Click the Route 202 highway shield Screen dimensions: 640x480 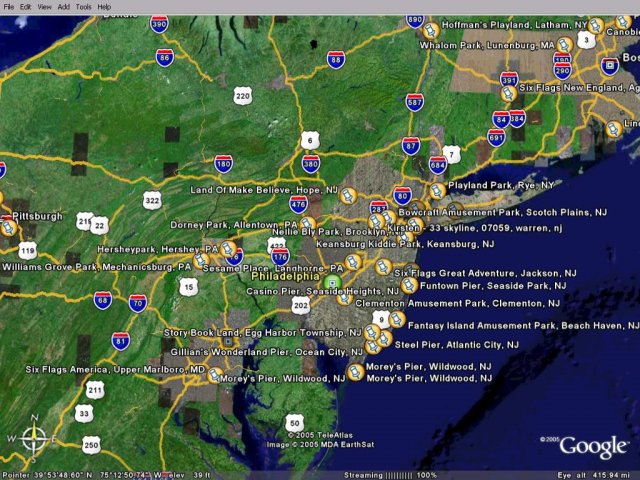coord(301,305)
